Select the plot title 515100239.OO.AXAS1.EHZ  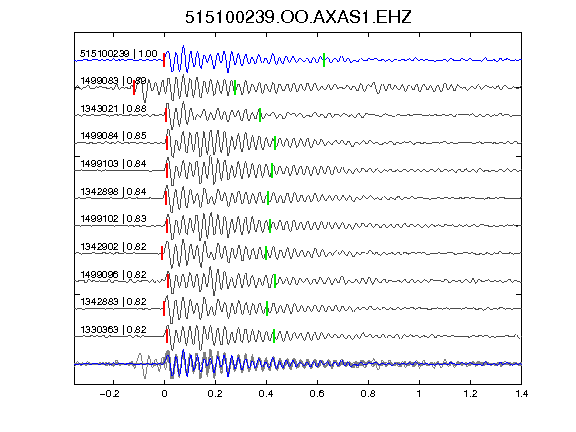pos(298,17)
